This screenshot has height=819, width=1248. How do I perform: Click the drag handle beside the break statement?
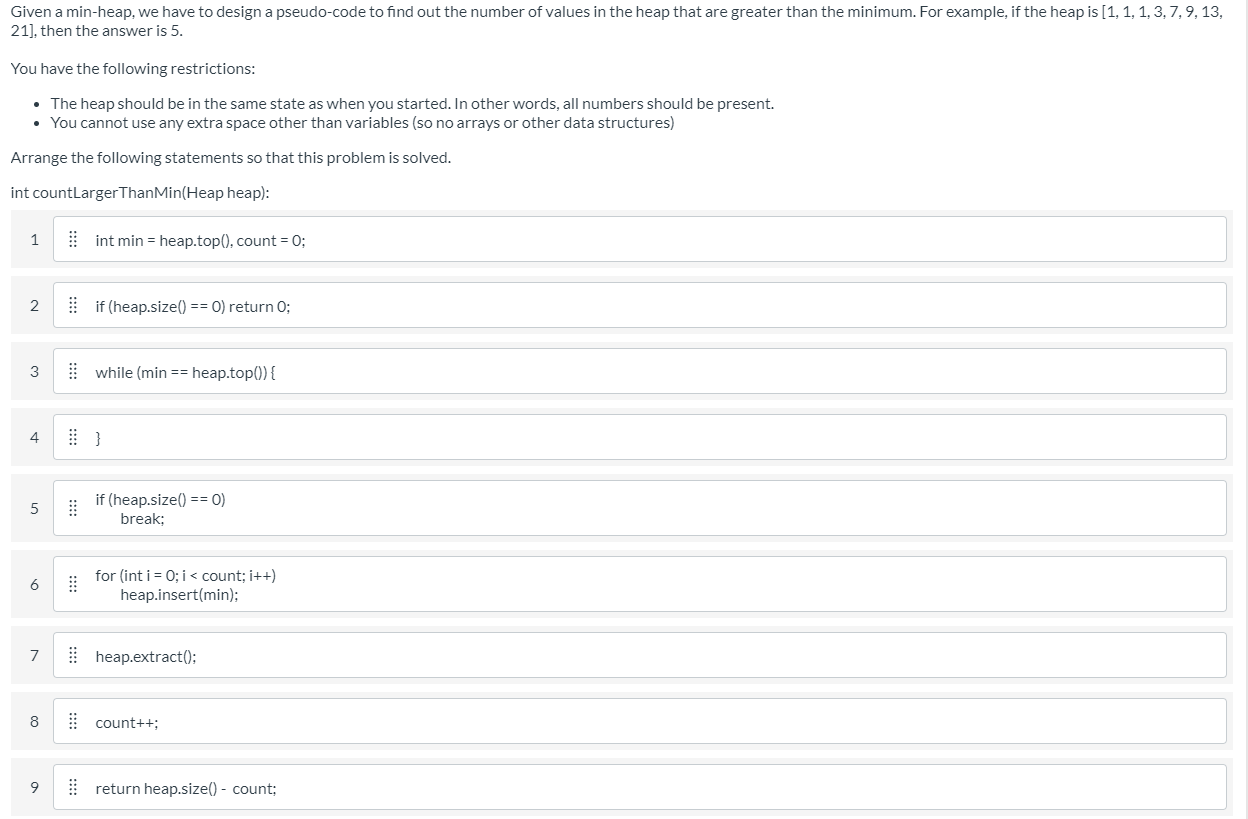click(x=72, y=508)
